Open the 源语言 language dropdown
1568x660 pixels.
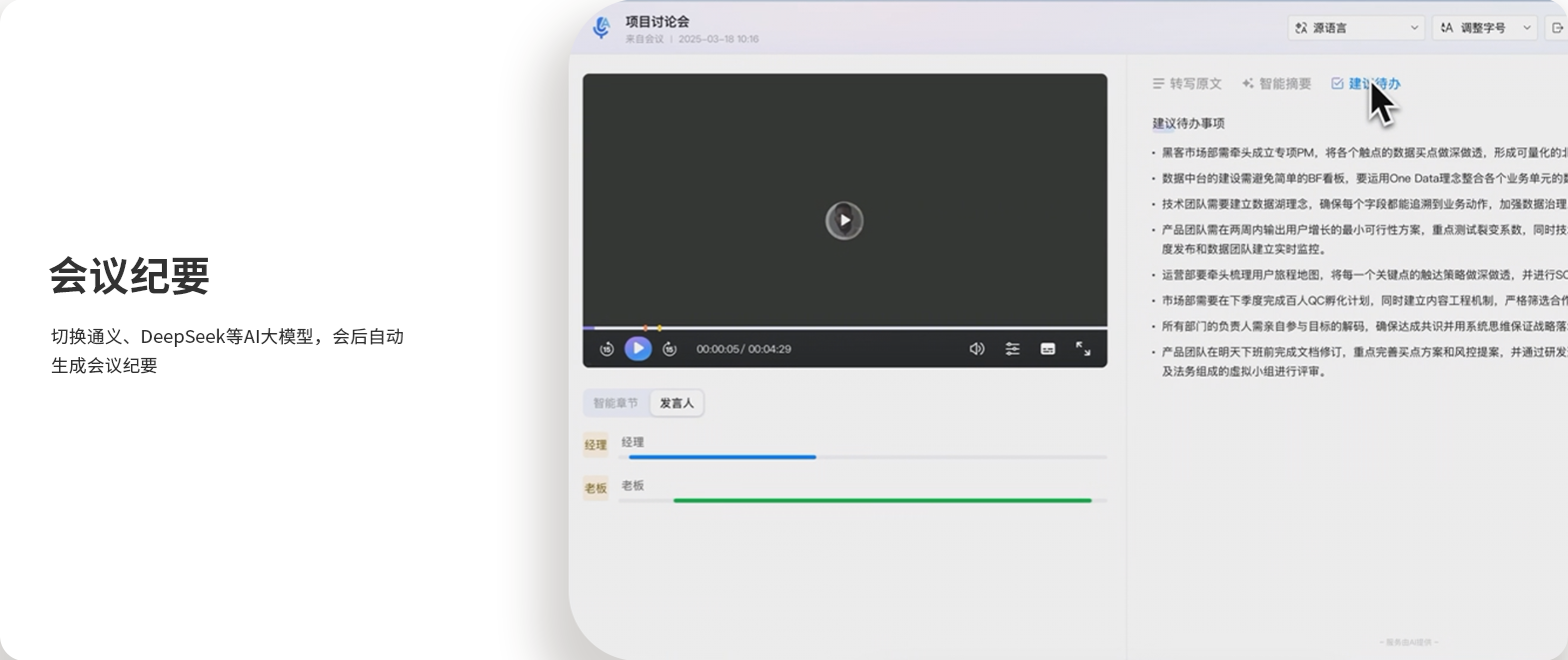pos(1356,28)
